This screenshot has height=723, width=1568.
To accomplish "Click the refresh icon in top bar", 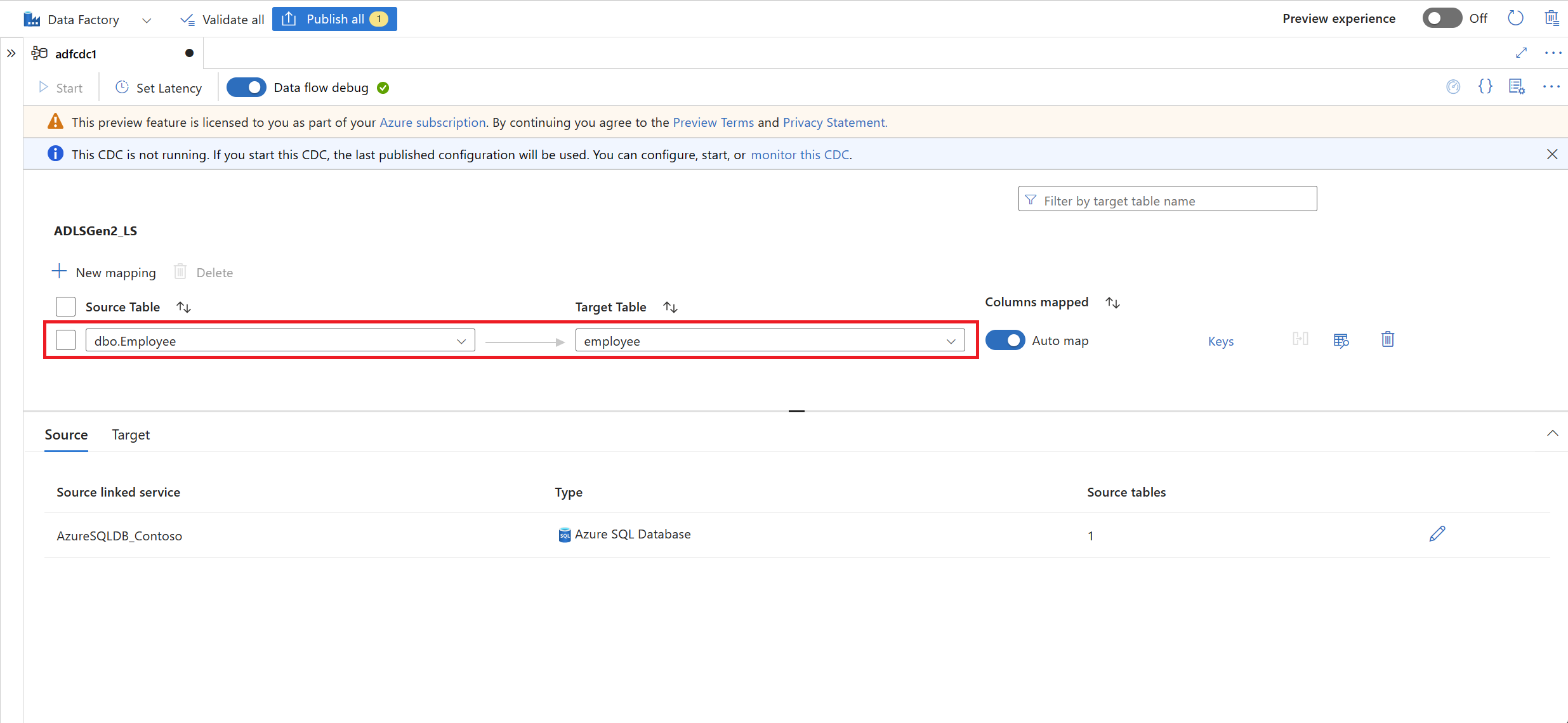I will point(1515,18).
